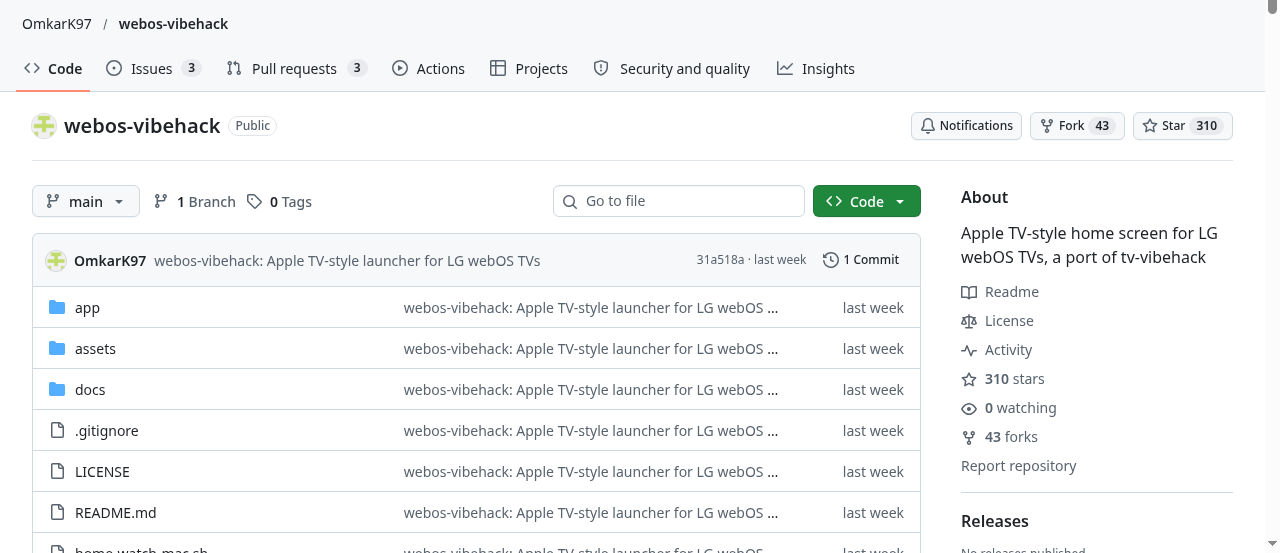Open latest commit message in header row
The width and height of the screenshot is (1280, 553).
[x=347, y=261]
